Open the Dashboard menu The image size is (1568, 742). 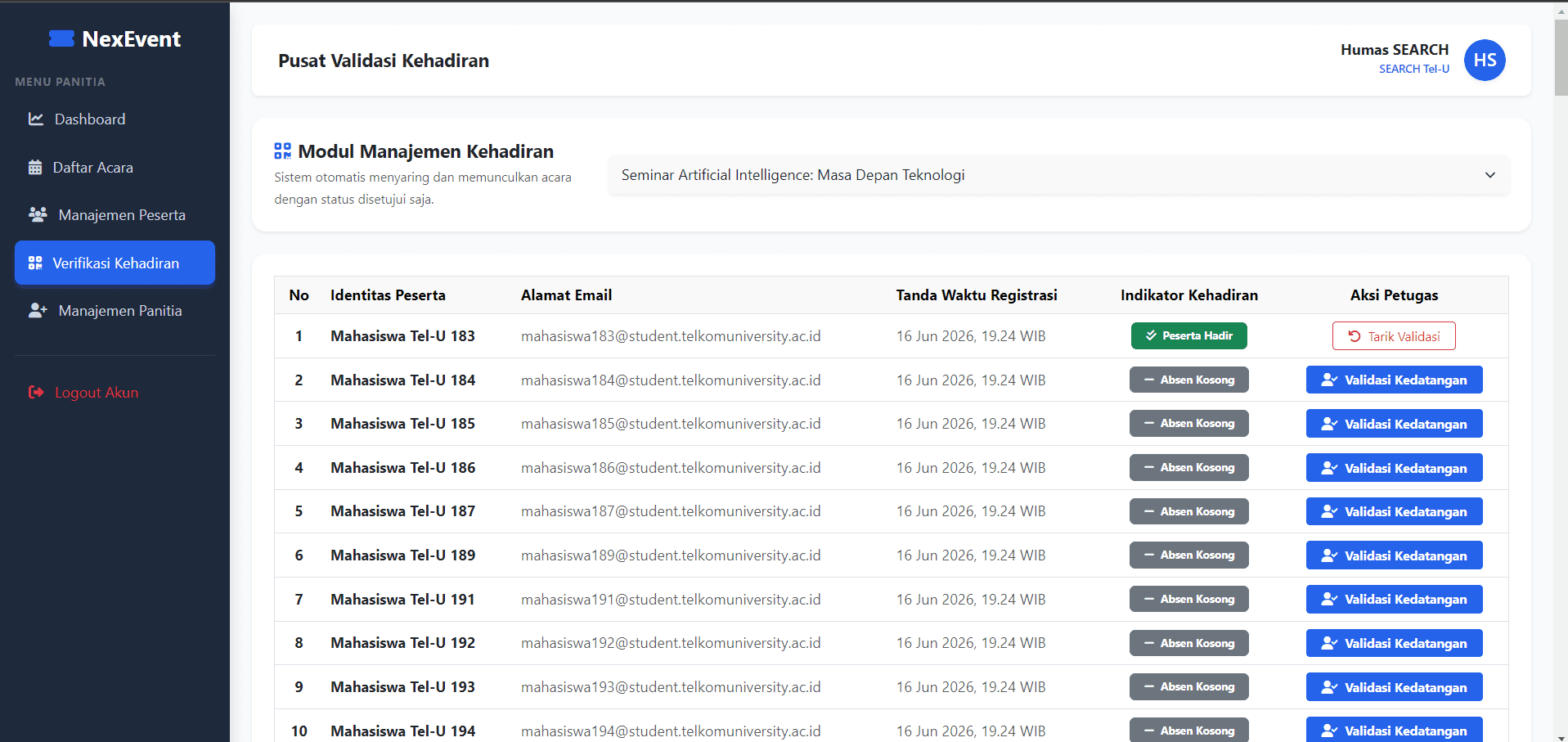pos(115,119)
